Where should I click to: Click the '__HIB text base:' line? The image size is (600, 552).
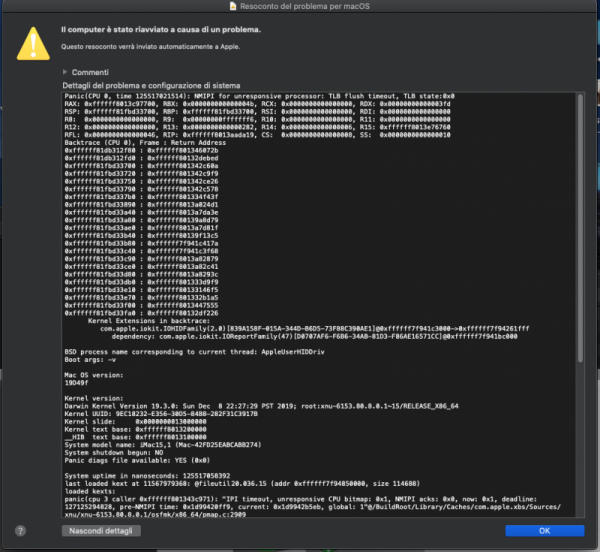tap(135, 437)
